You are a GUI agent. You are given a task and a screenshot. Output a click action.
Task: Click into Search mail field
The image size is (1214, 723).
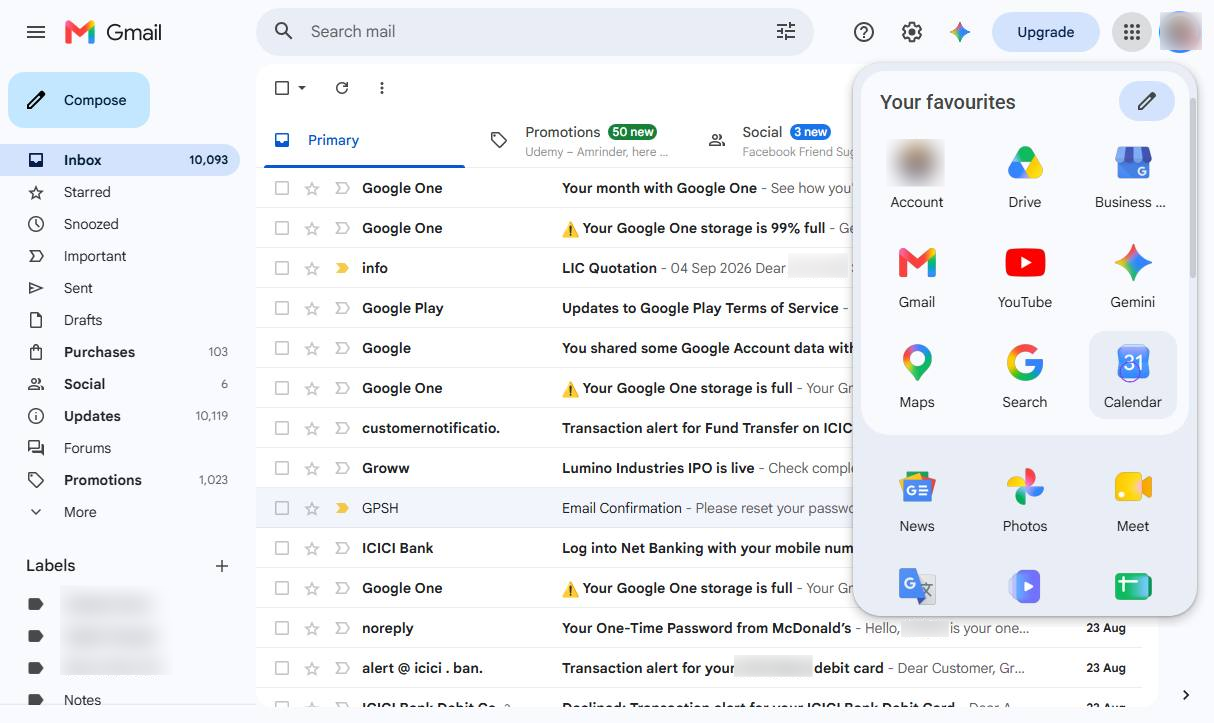pyautogui.click(x=535, y=32)
